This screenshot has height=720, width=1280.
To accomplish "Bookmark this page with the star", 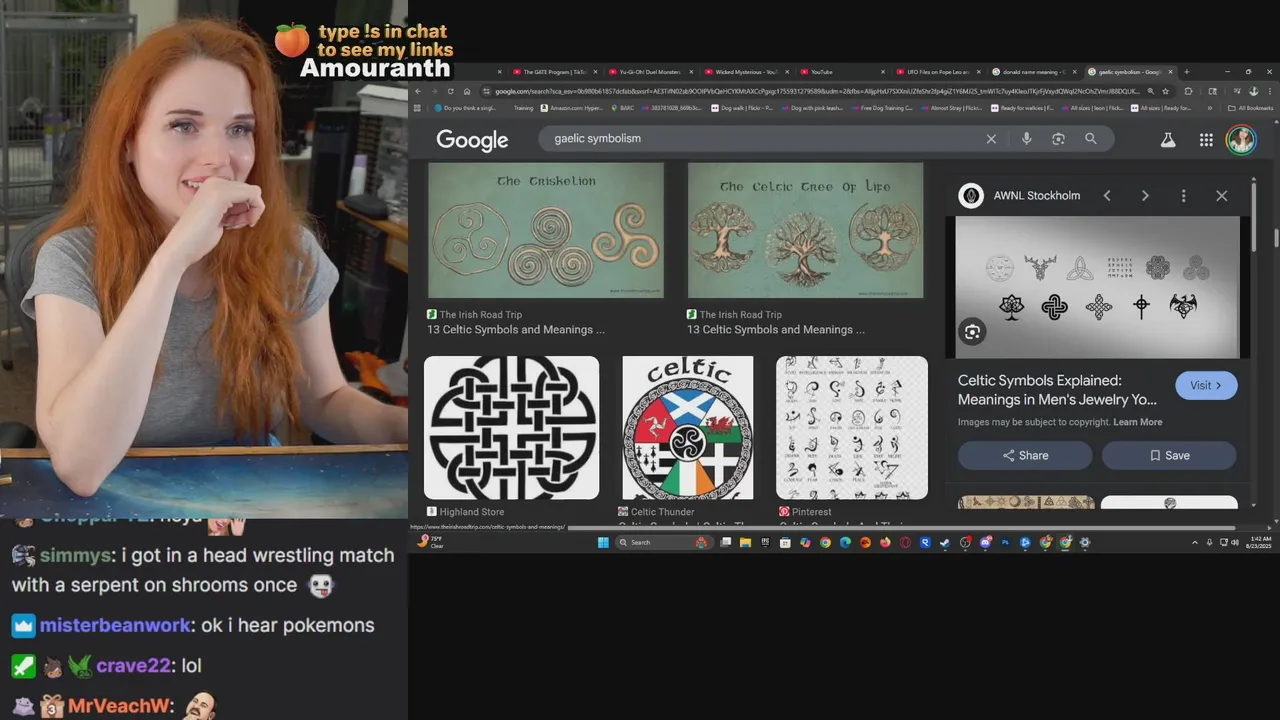I will click(1165, 91).
